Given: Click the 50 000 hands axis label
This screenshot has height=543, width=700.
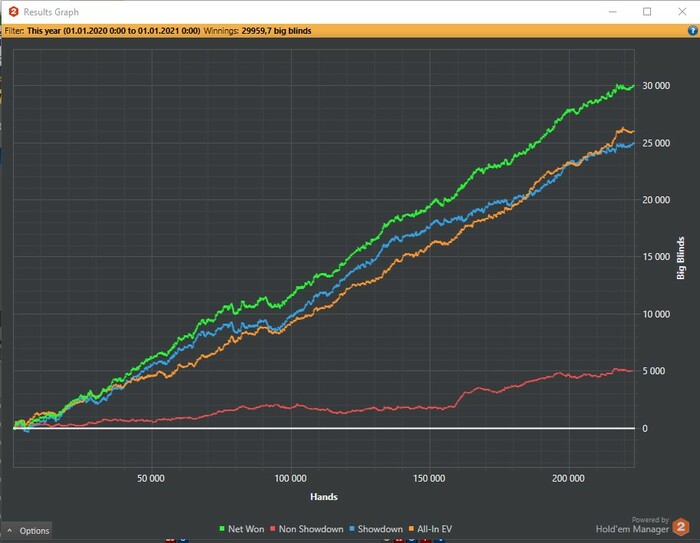Looking at the screenshot, I should point(151,479).
